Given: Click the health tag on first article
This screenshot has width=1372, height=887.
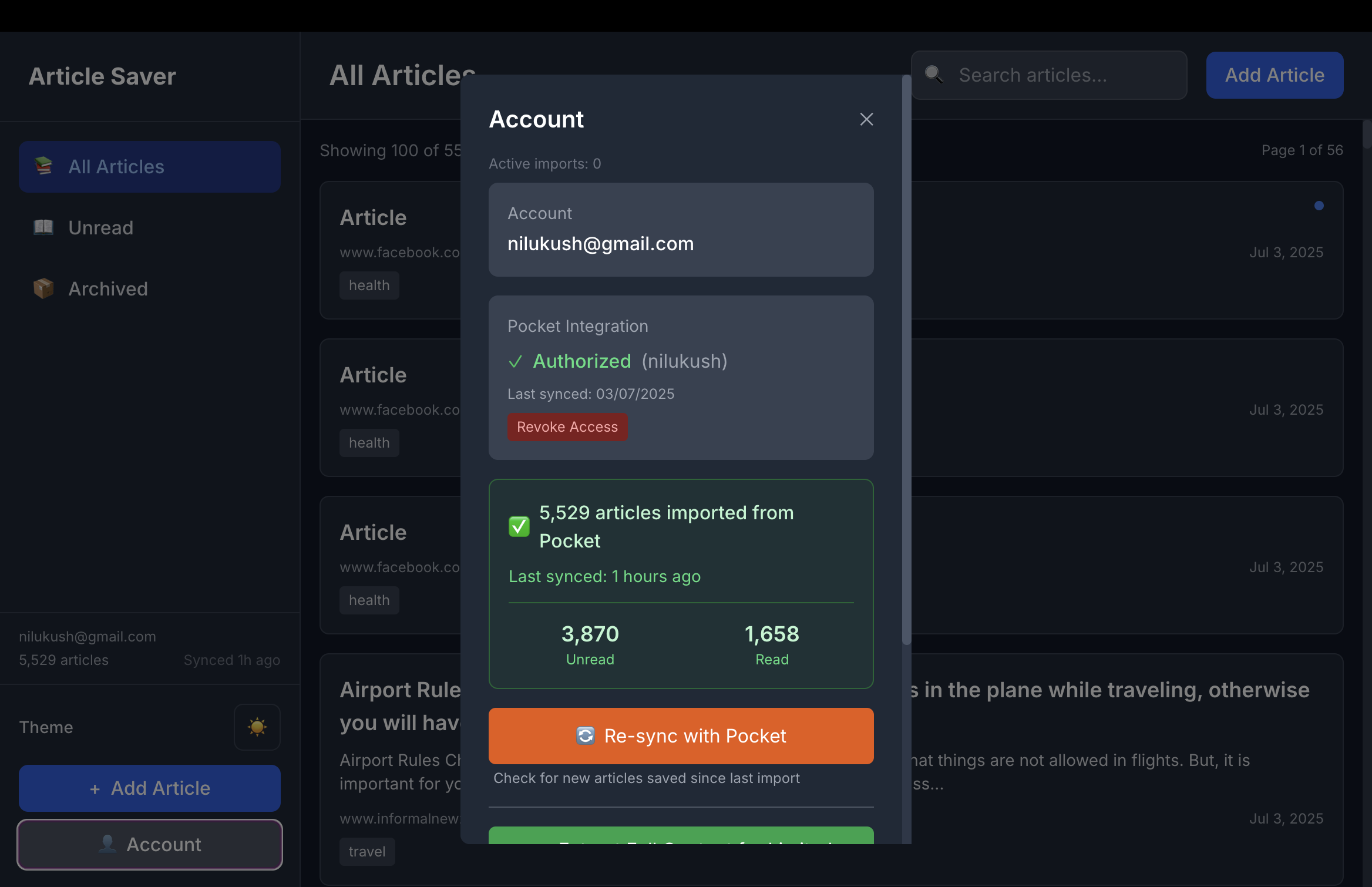Looking at the screenshot, I should pyautogui.click(x=369, y=285).
